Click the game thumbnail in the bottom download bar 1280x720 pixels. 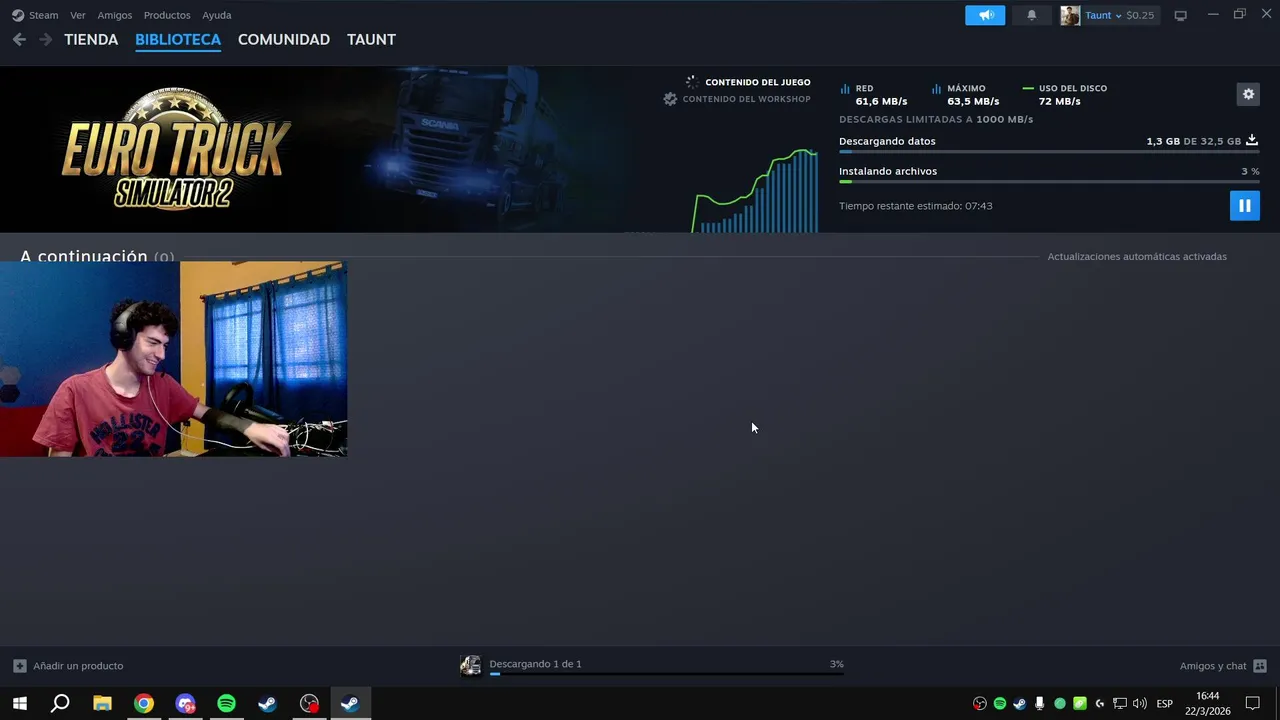pyautogui.click(x=470, y=666)
